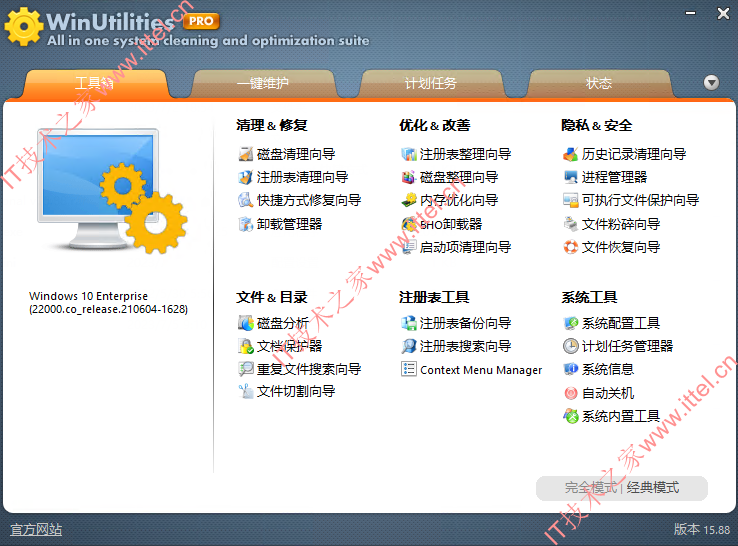Open 自动关机 text link
Screen dimensions: 738x546
click(x=608, y=393)
